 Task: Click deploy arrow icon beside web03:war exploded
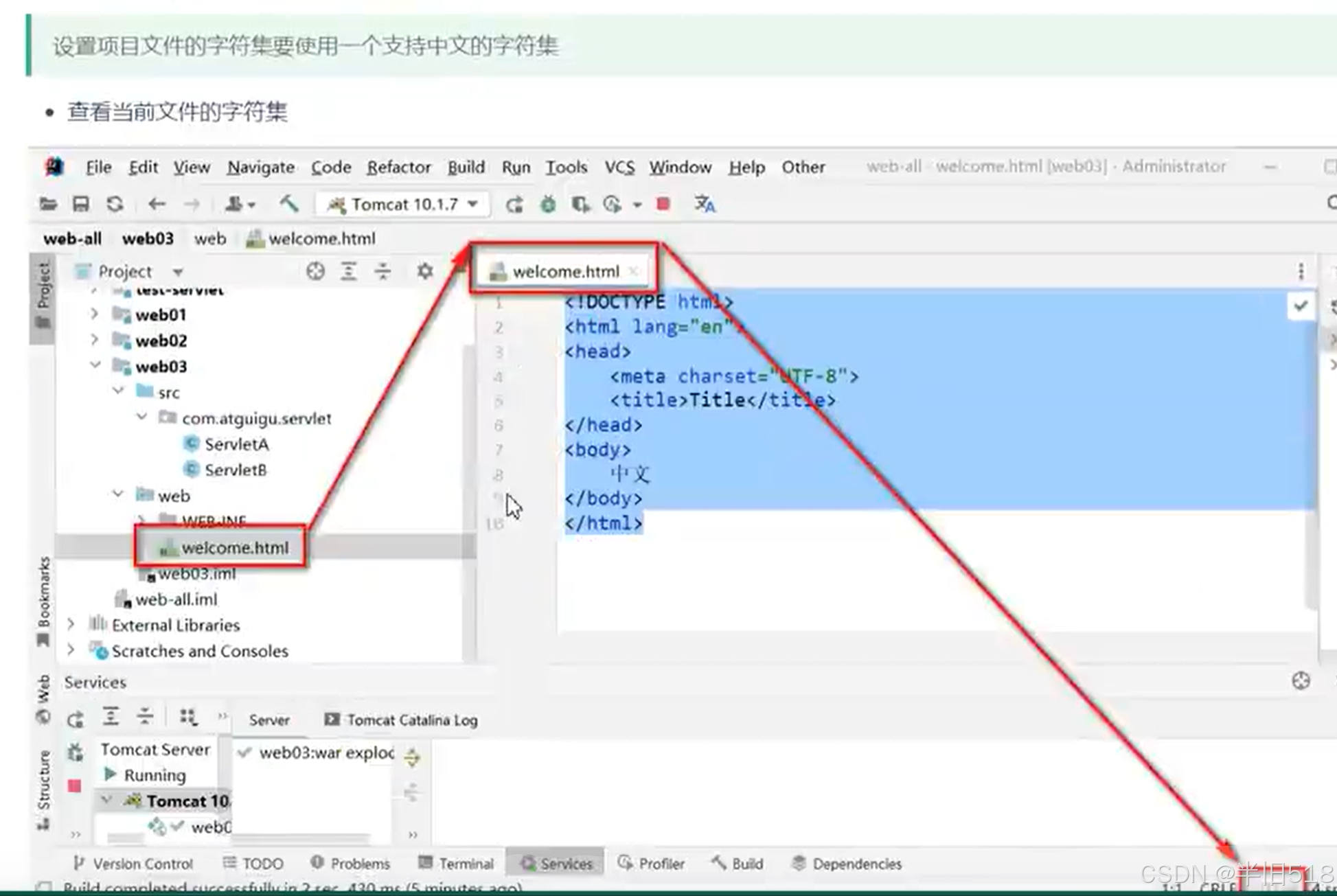click(412, 757)
